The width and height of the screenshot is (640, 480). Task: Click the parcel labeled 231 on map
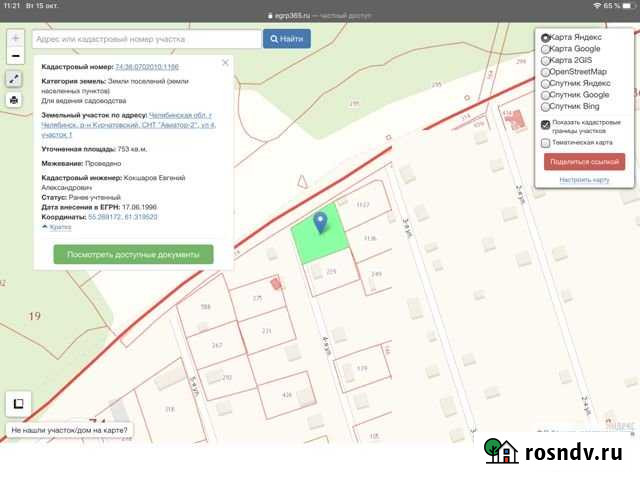(267, 331)
